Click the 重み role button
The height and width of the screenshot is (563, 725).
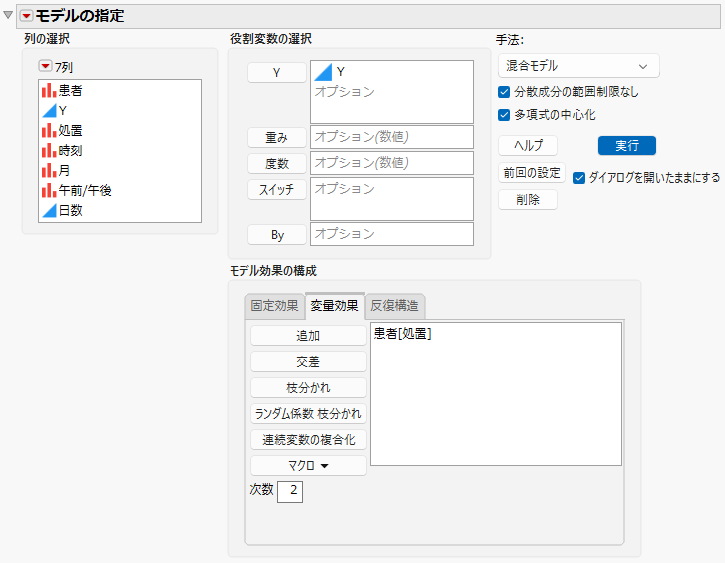click(276, 137)
